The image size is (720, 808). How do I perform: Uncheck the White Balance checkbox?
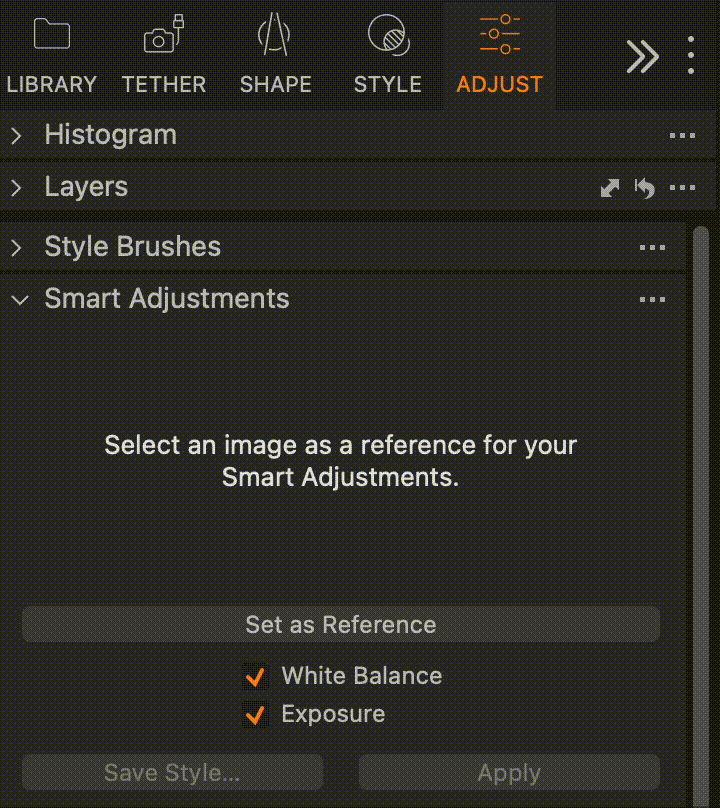tap(256, 677)
